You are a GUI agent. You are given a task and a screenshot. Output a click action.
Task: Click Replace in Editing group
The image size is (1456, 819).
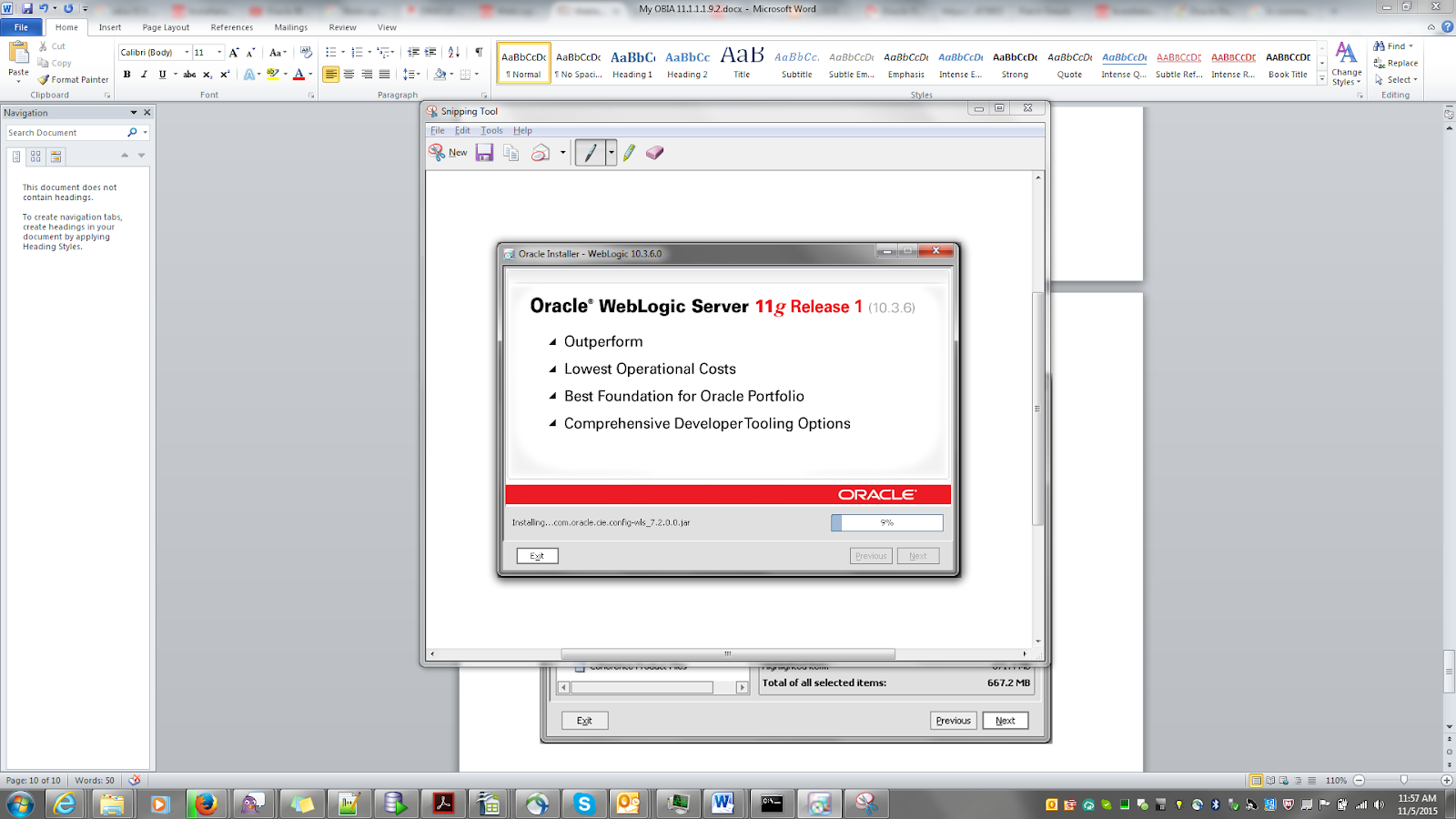(x=1397, y=64)
